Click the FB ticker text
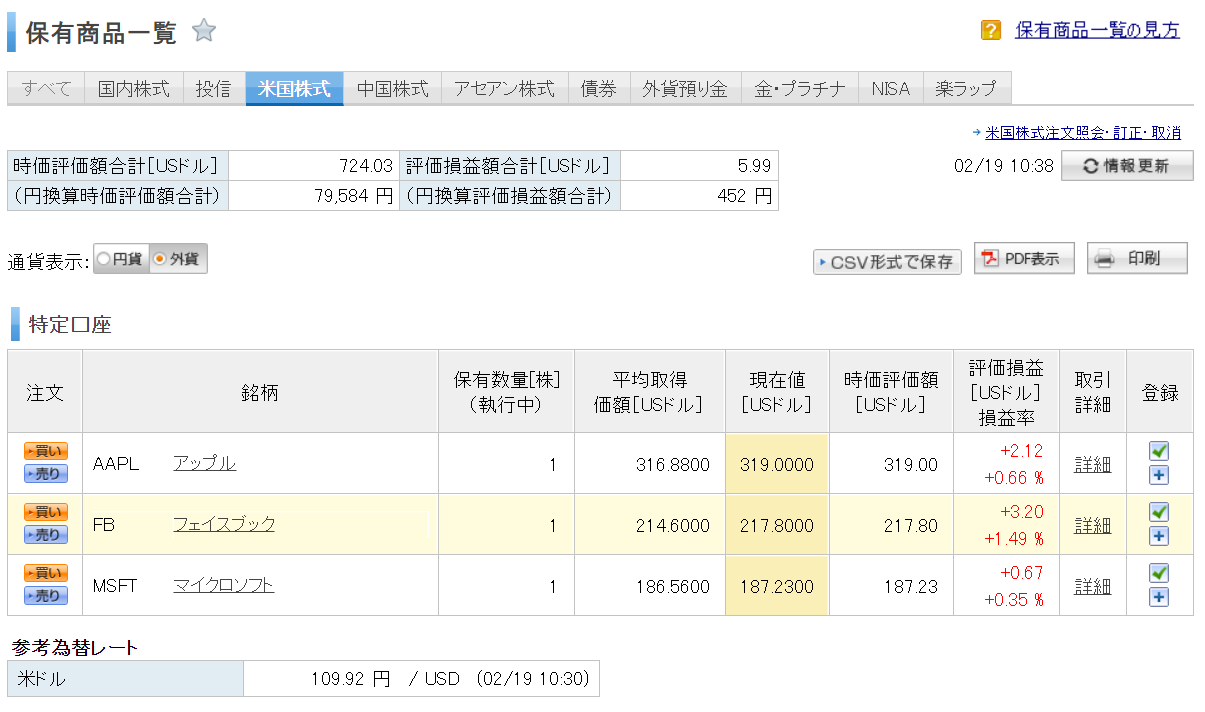This screenshot has height=712, width=1205. tap(103, 525)
